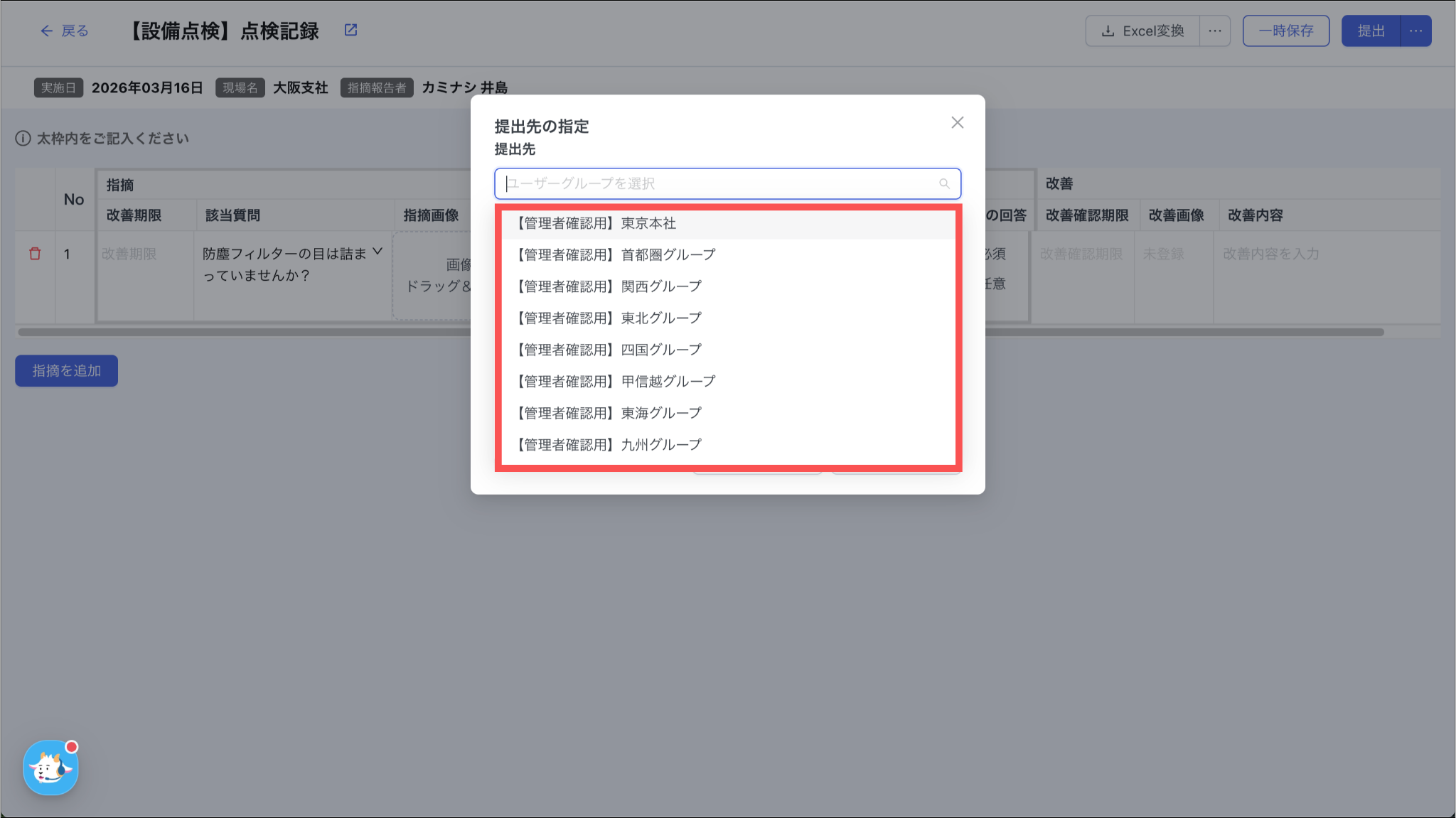Choose 九州グループ option
This screenshot has width=1456, height=818.
point(608,445)
